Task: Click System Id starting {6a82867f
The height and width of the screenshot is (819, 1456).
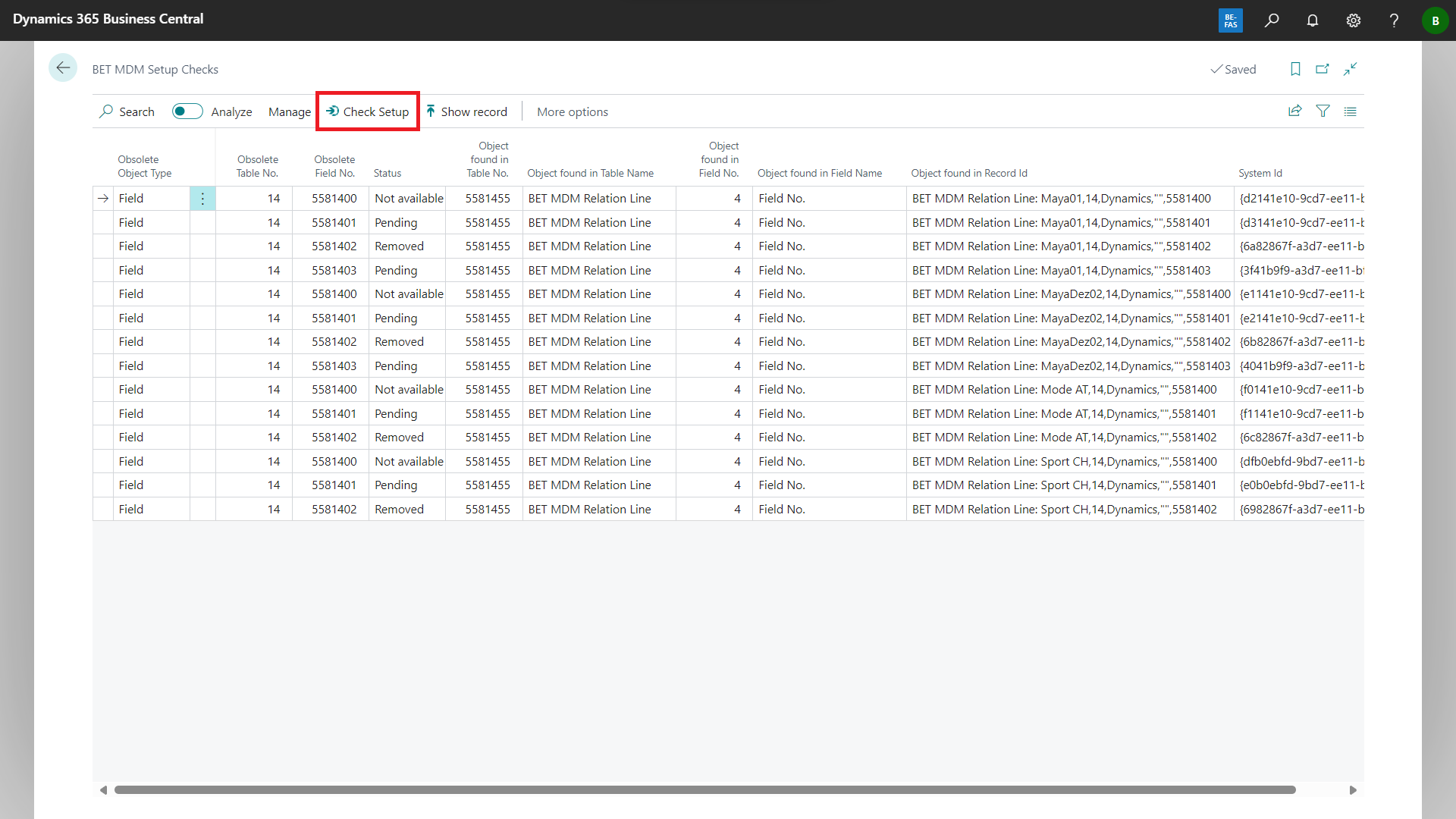Action: [1300, 246]
